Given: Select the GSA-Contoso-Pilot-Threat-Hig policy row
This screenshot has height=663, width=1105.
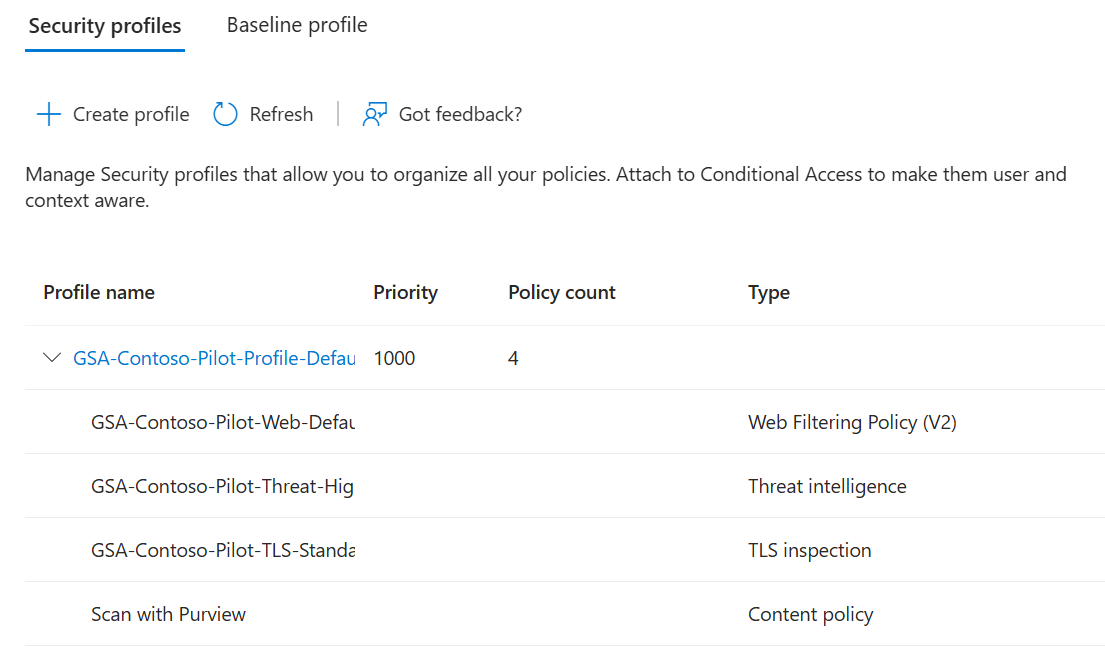Looking at the screenshot, I should pos(564,485).
